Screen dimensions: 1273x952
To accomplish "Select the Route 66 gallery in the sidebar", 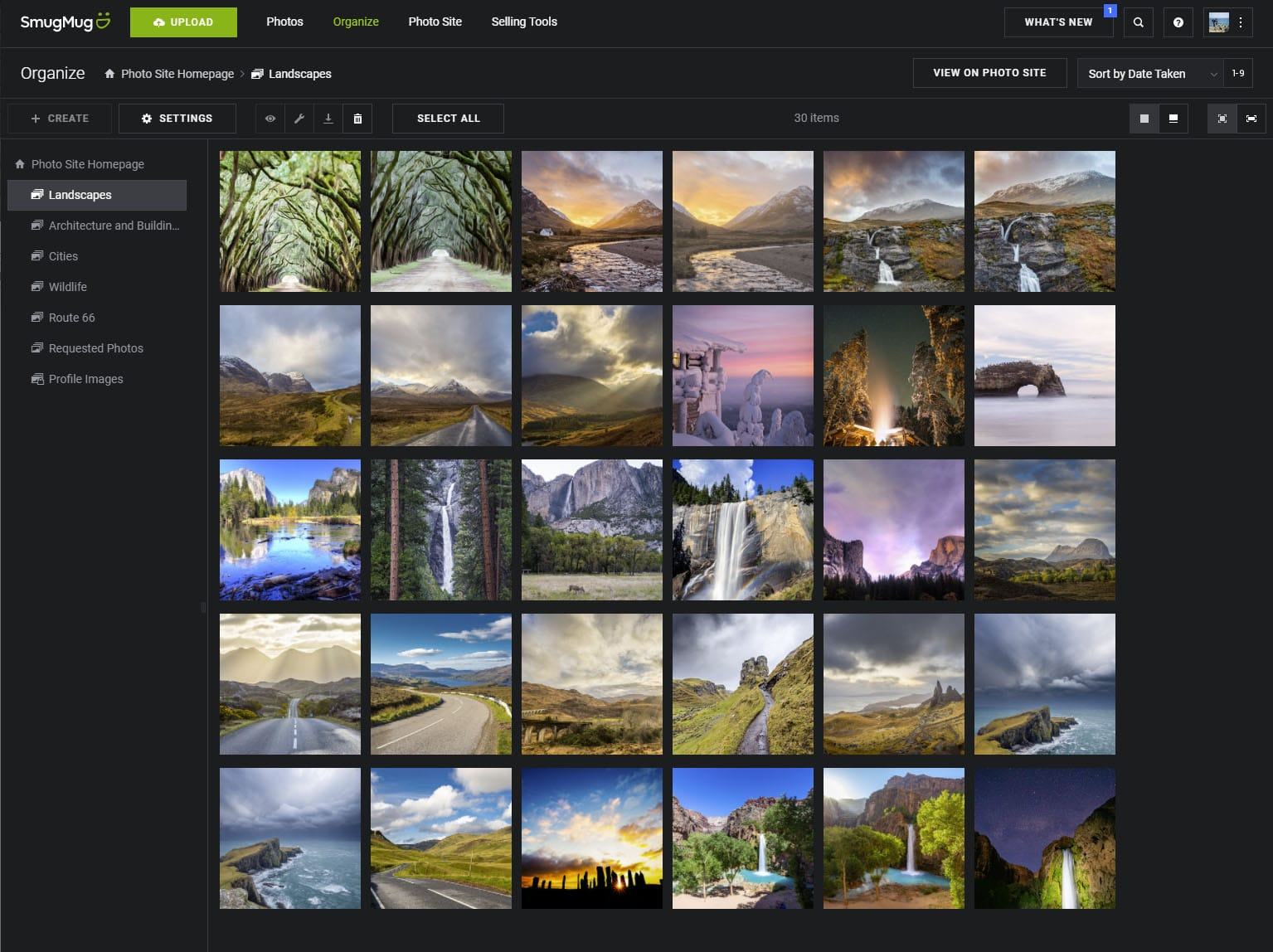I will point(72,317).
